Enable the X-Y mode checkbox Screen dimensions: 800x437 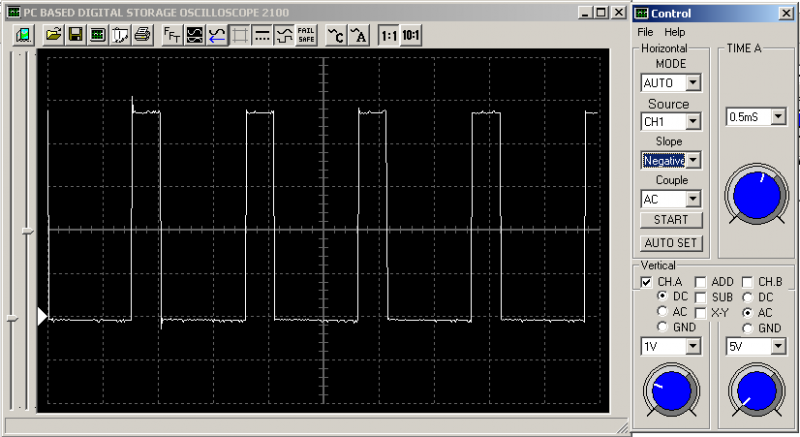point(701,313)
